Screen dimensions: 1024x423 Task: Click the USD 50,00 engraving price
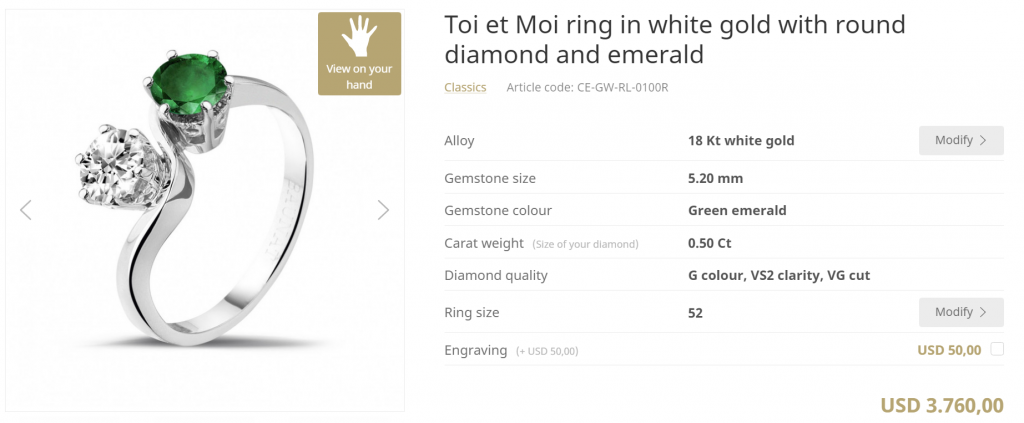(949, 350)
